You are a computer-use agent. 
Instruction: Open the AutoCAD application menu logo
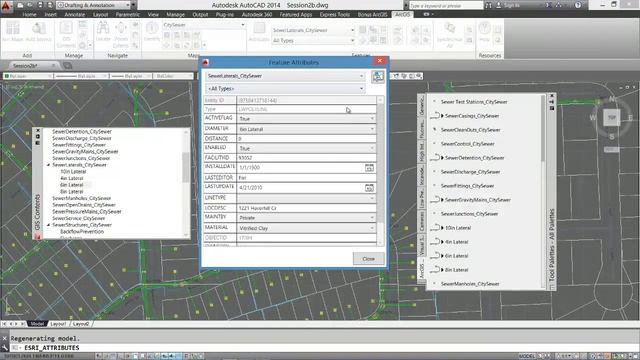[6, 6]
